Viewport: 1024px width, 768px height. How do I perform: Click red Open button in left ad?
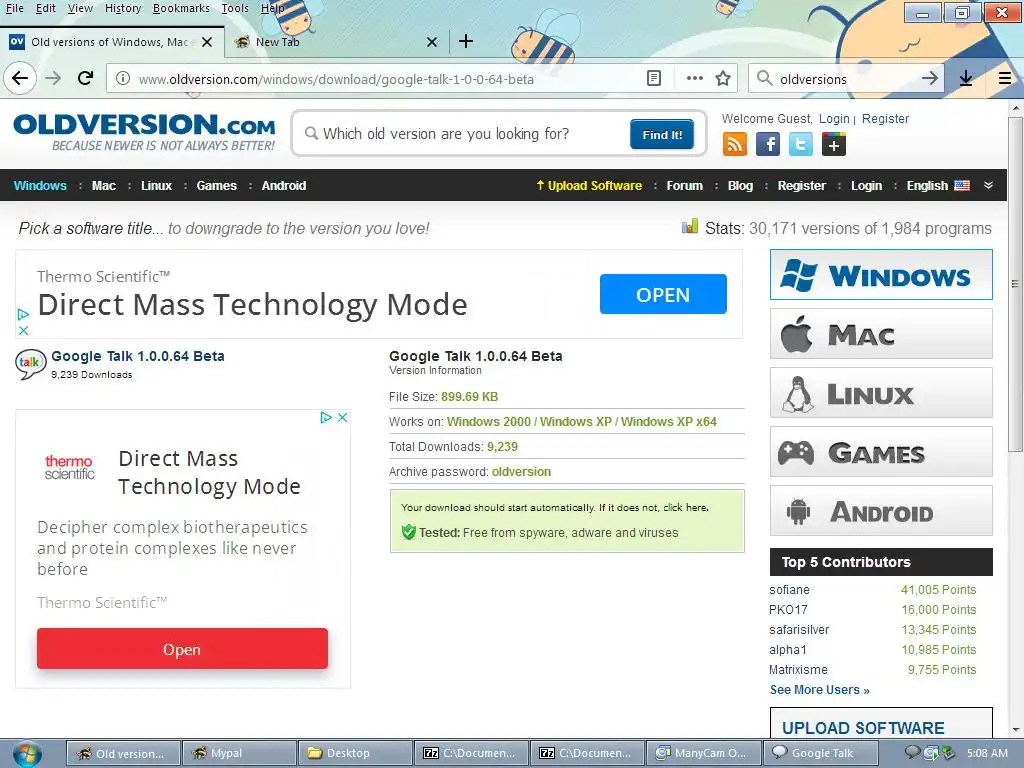[x=182, y=649]
